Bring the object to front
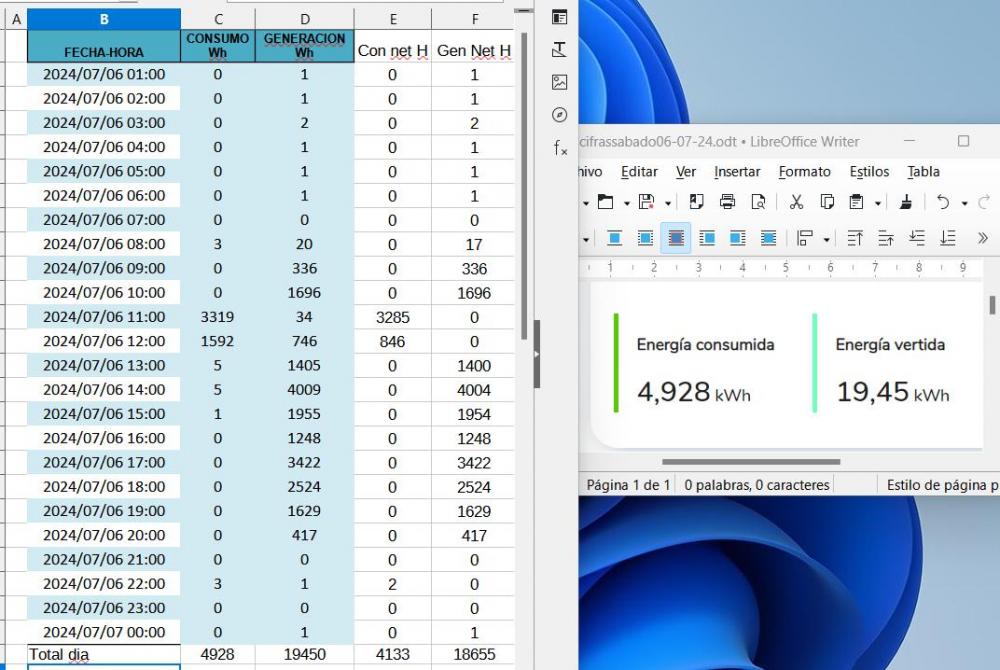Image resolution: width=1000 pixels, height=670 pixels. coord(855,238)
